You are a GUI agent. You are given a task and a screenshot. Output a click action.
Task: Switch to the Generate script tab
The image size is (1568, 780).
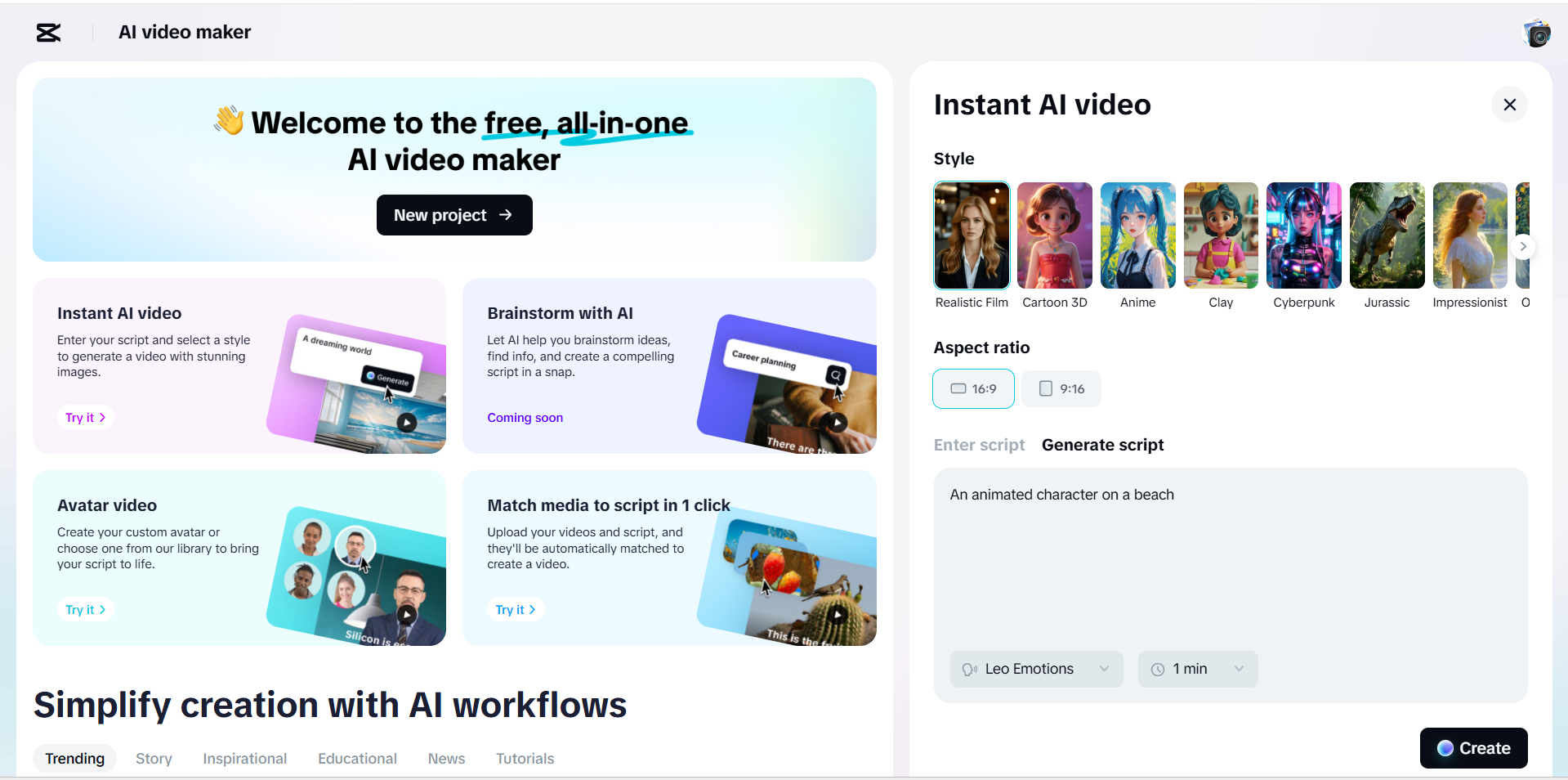click(x=1102, y=445)
